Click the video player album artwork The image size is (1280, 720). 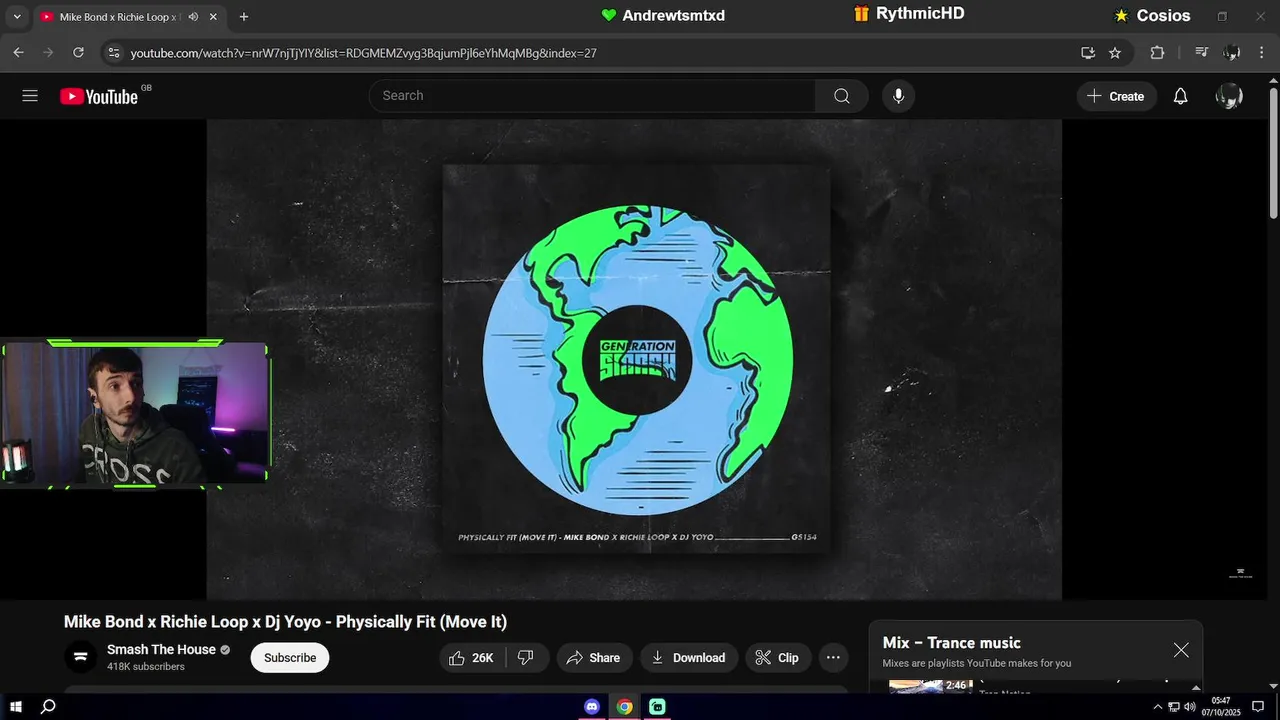637,359
